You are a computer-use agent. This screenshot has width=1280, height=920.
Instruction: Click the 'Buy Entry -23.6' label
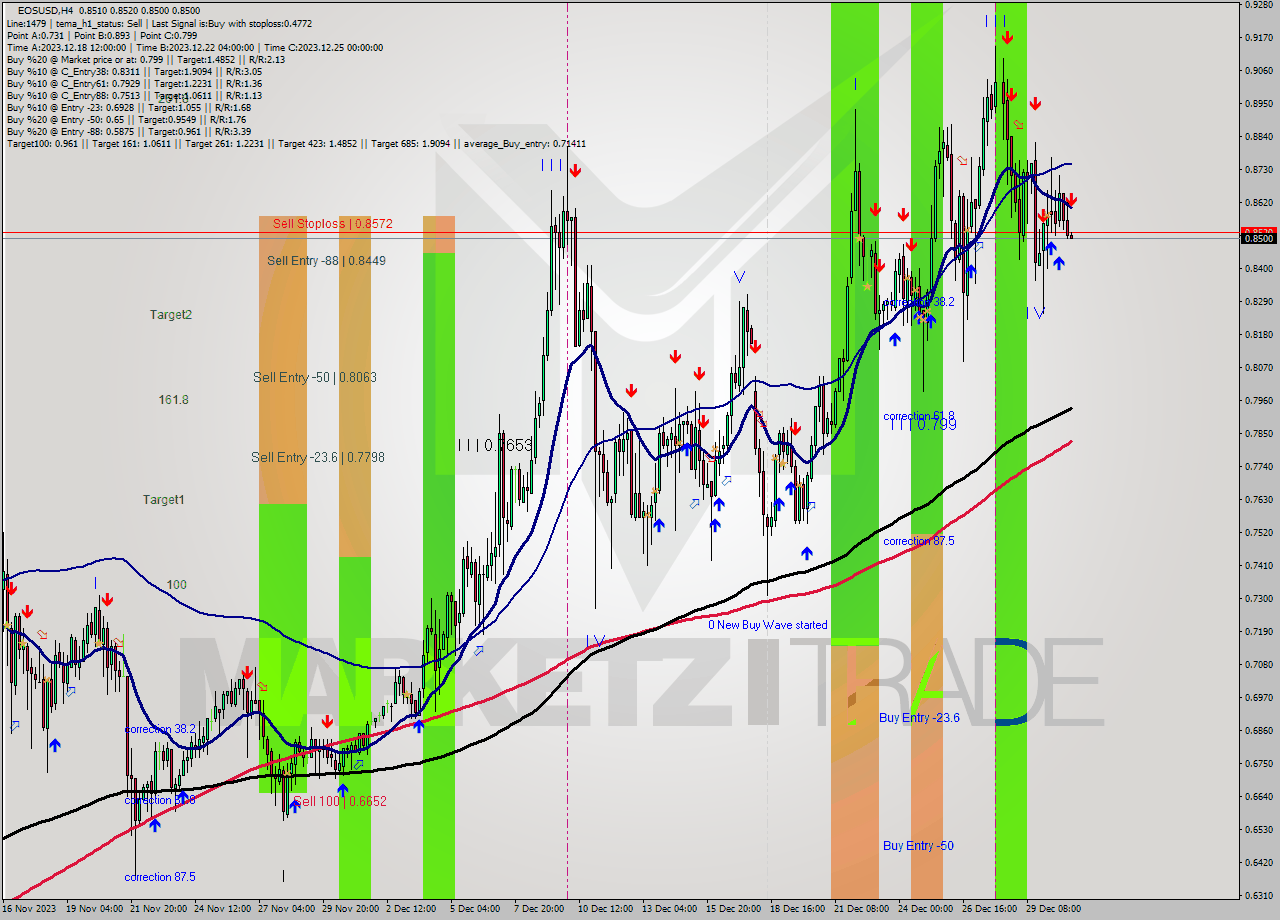919,717
